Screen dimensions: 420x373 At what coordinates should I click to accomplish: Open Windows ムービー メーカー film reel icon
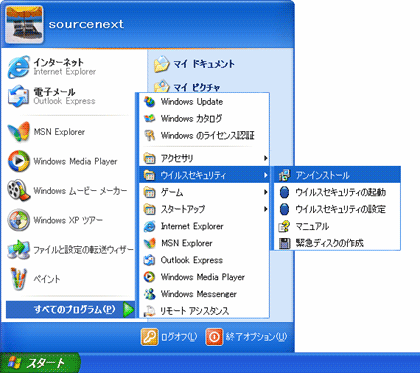pyautogui.click(x=19, y=191)
